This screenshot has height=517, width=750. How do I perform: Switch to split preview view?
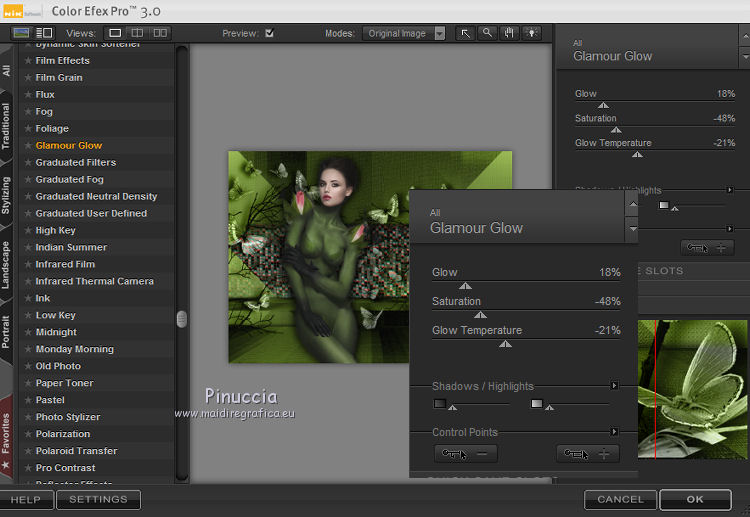pos(138,33)
